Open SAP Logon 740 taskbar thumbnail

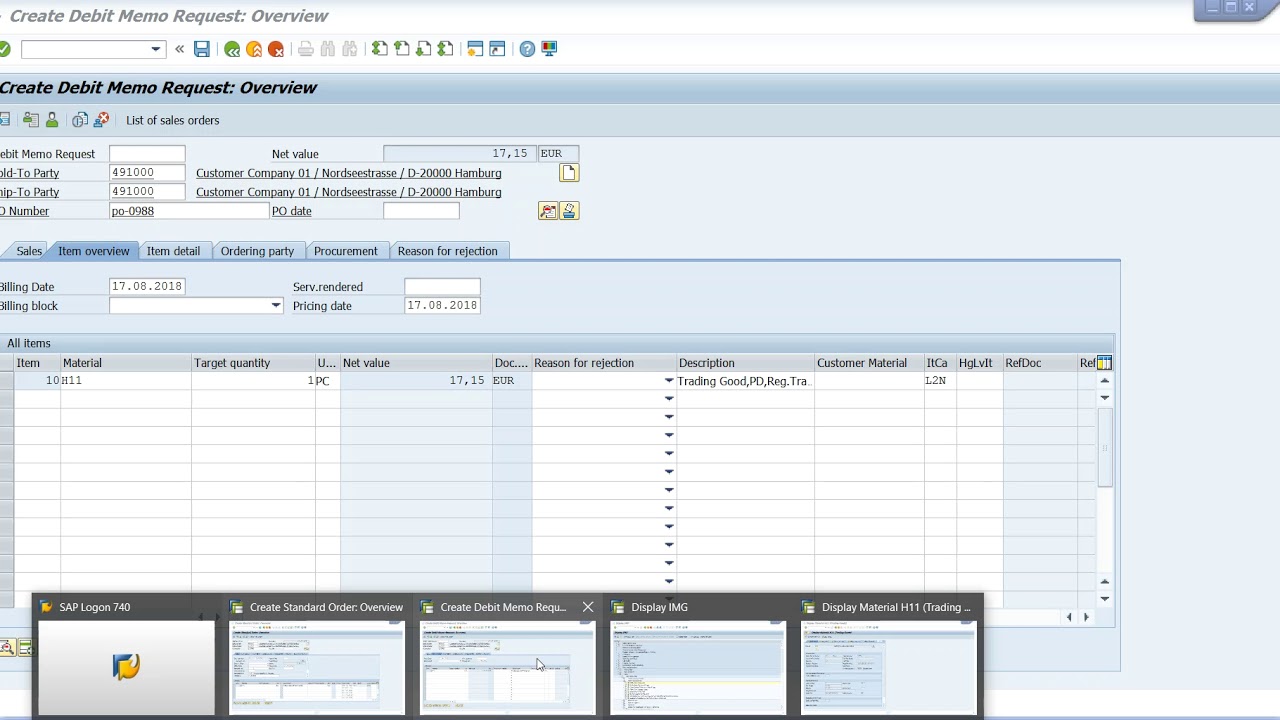[x=126, y=656]
